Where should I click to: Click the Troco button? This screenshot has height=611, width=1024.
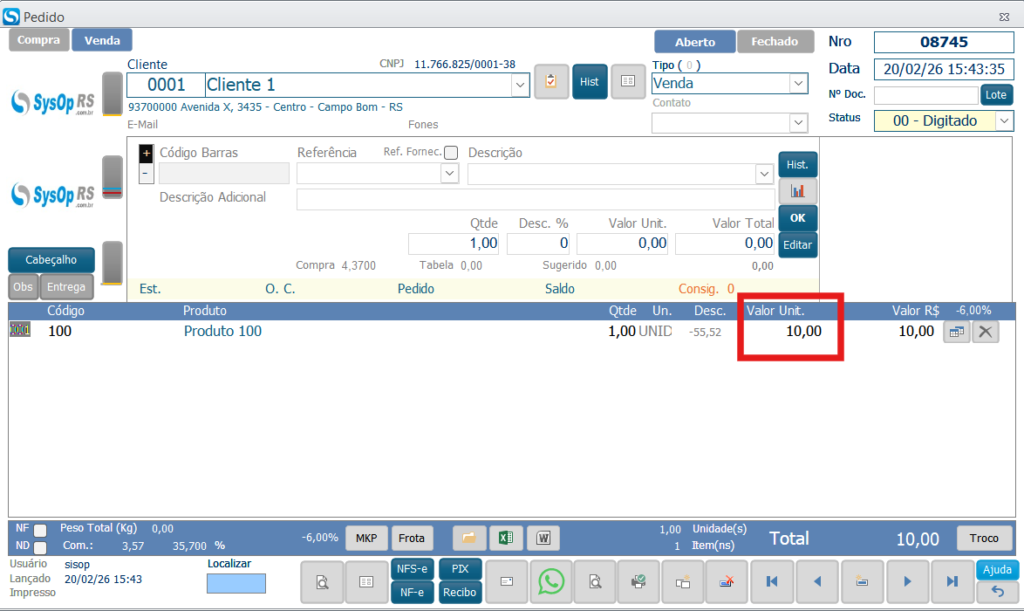click(x=983, y=538)
